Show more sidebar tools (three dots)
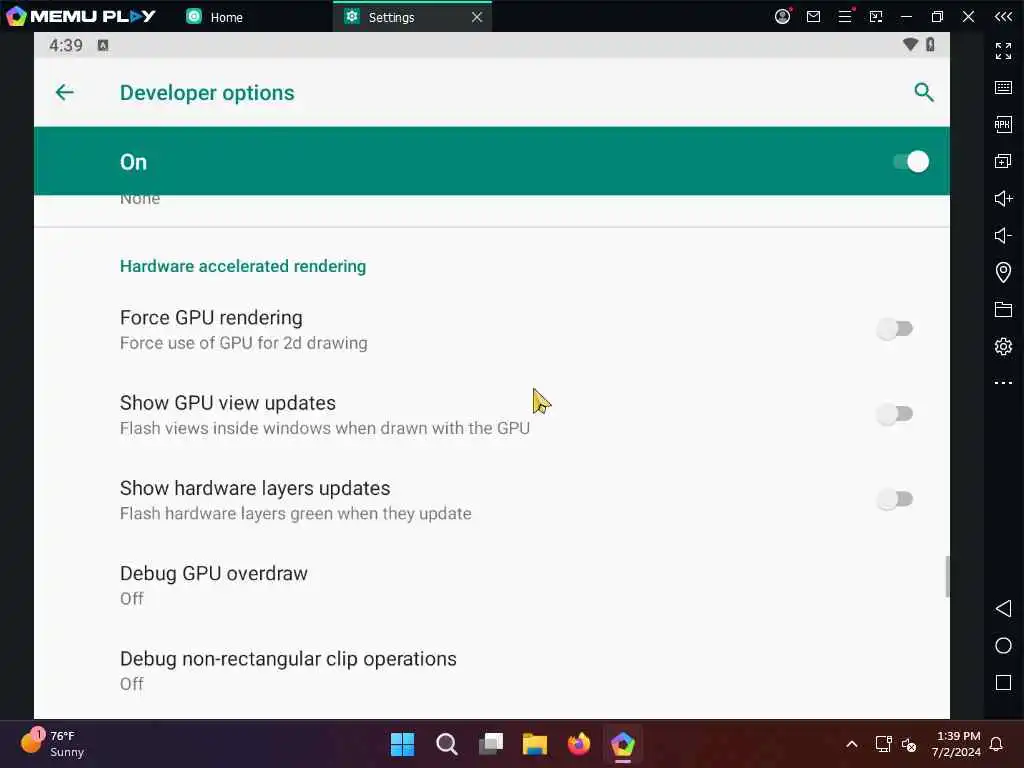 pos(1003,383)
